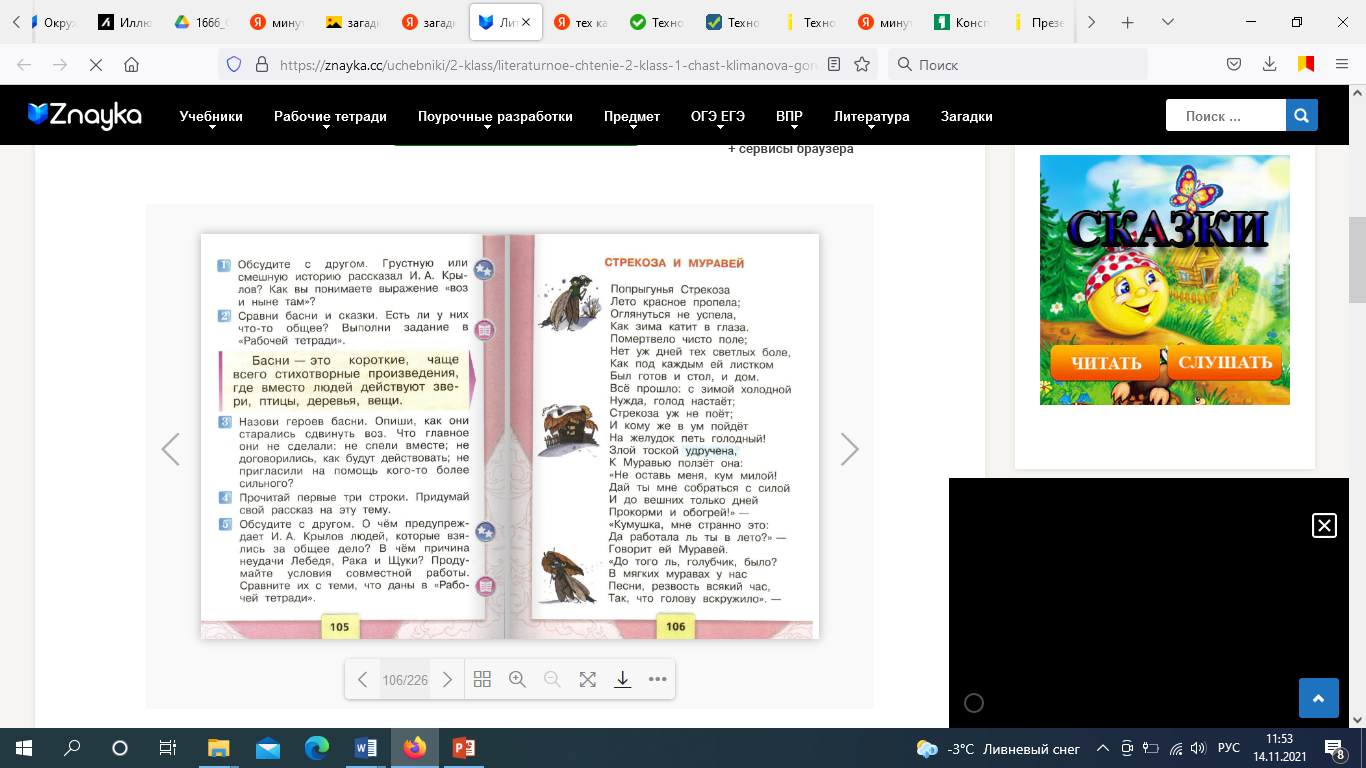Click the site search magnifier button
This screenshot has width=1366, height=768.
pyautogui.click(x=1301, y=116)
